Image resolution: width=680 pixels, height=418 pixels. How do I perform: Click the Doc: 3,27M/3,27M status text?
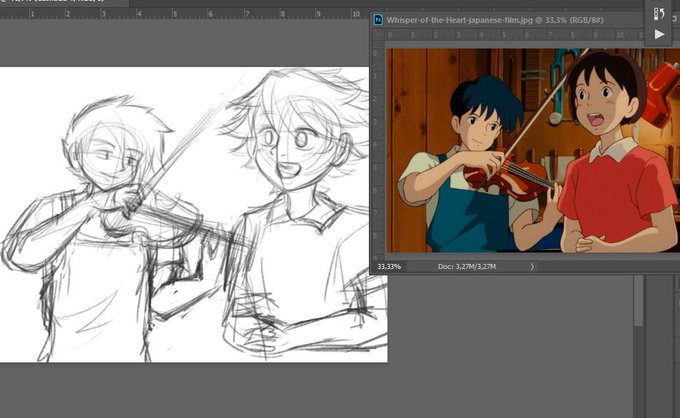click(x=467, y=267)
